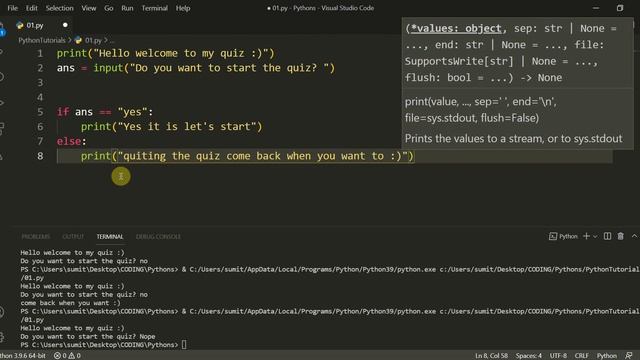Open the errors and warnings status indicator

[67, 356]
